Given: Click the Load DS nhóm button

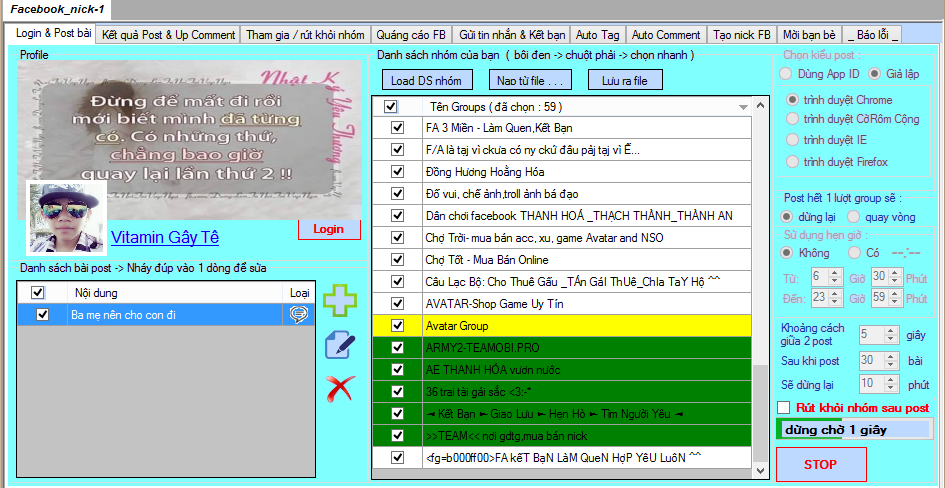Looking at the screenshot, I should click(427, 80).
